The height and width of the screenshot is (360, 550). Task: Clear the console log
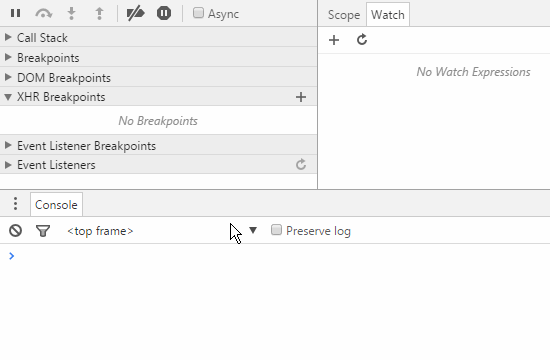pos(15,231)
